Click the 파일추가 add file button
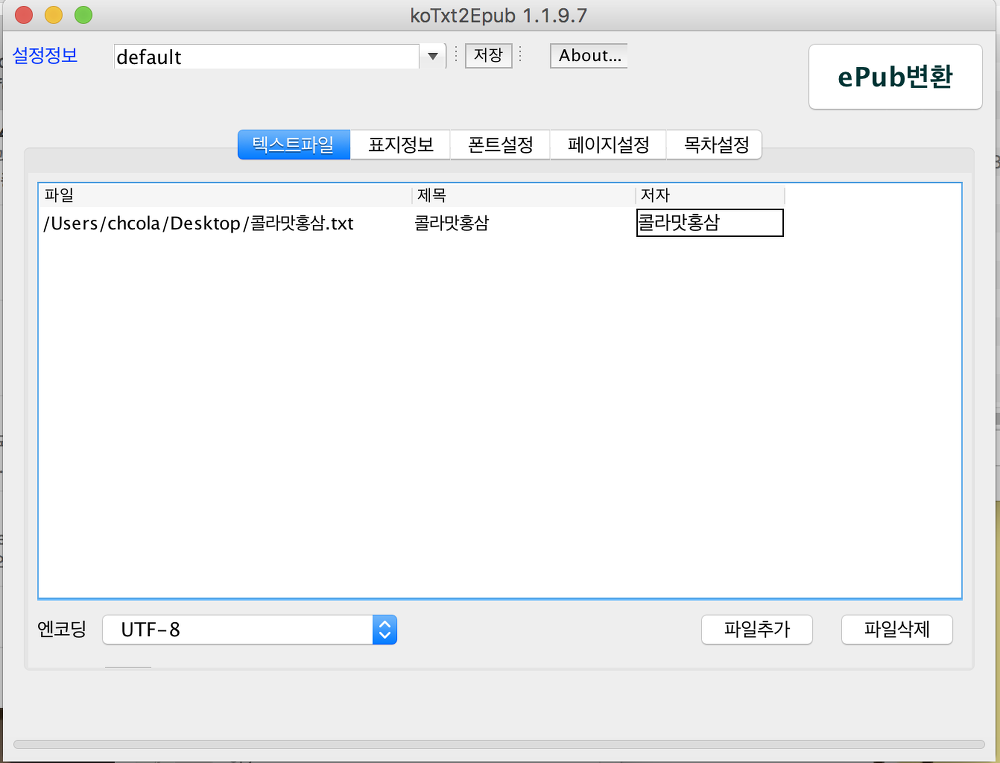Screen dimensions: 1000x763 756,630
